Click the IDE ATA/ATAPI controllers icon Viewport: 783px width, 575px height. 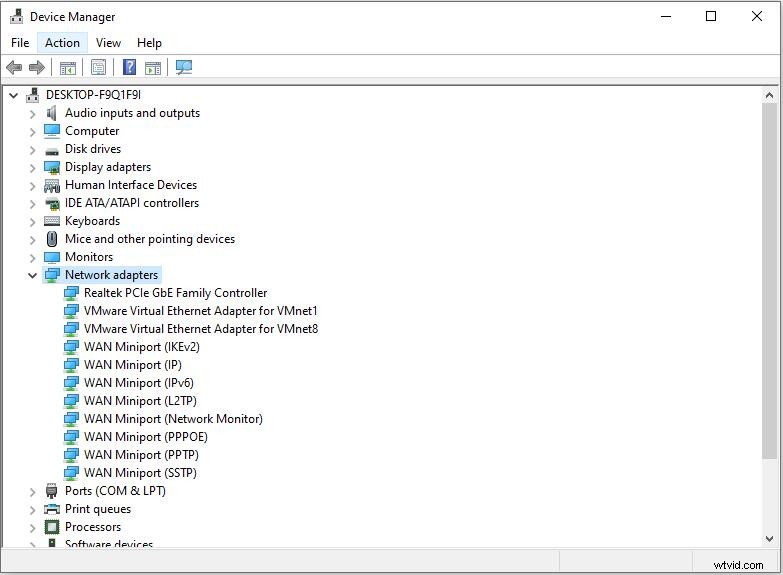pos(52,203)
